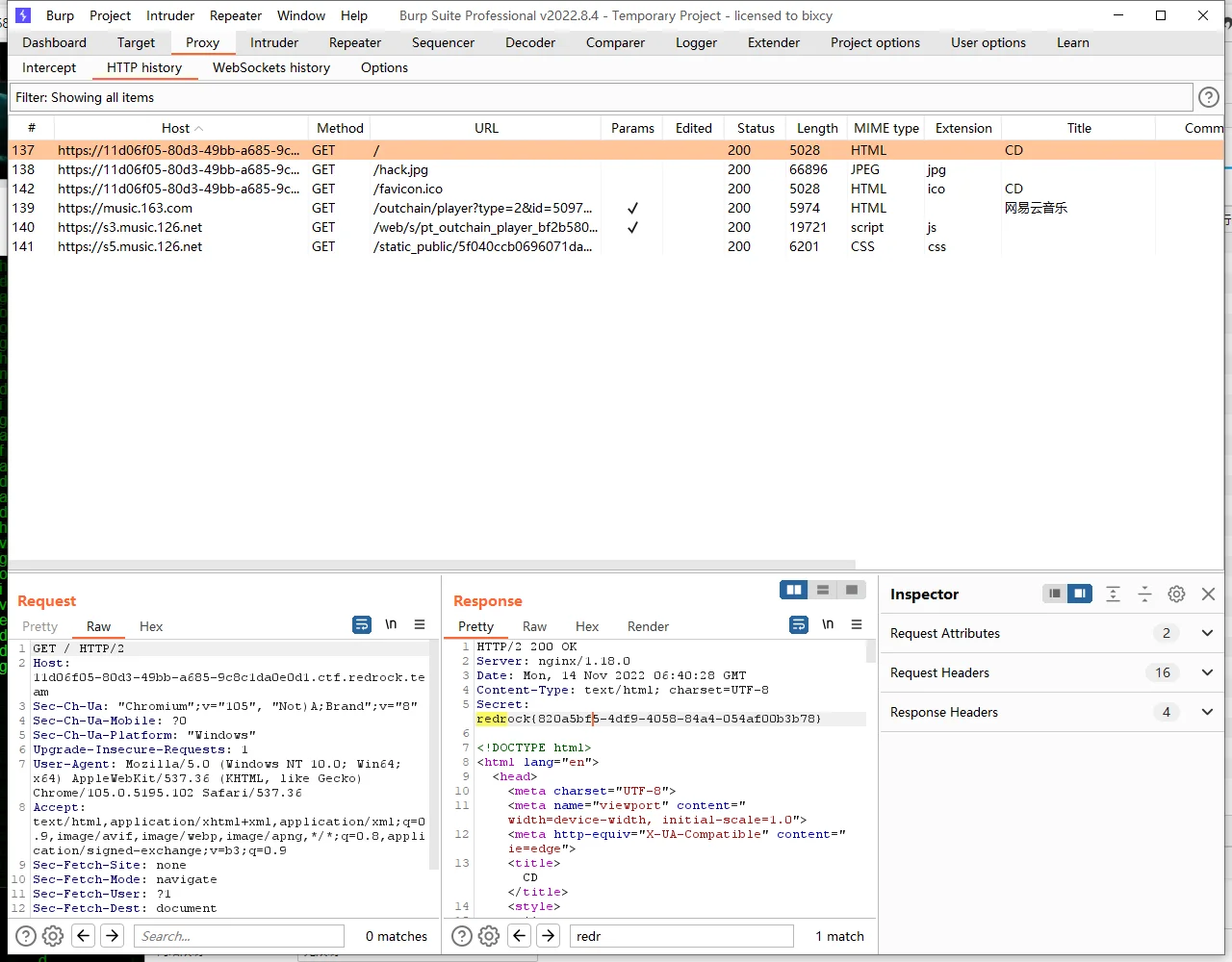Switch to top/bottom request-response layout
This screenshot has height=962, width=1232.
(823, 590)
